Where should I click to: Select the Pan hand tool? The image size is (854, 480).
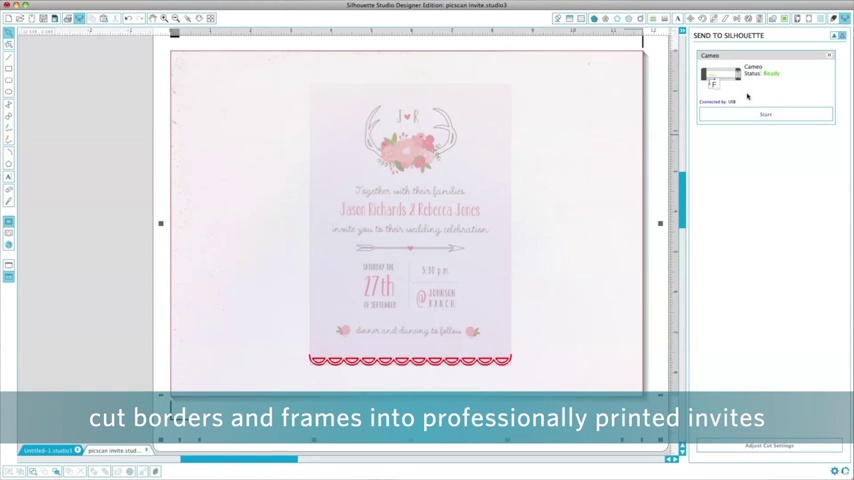152,19
